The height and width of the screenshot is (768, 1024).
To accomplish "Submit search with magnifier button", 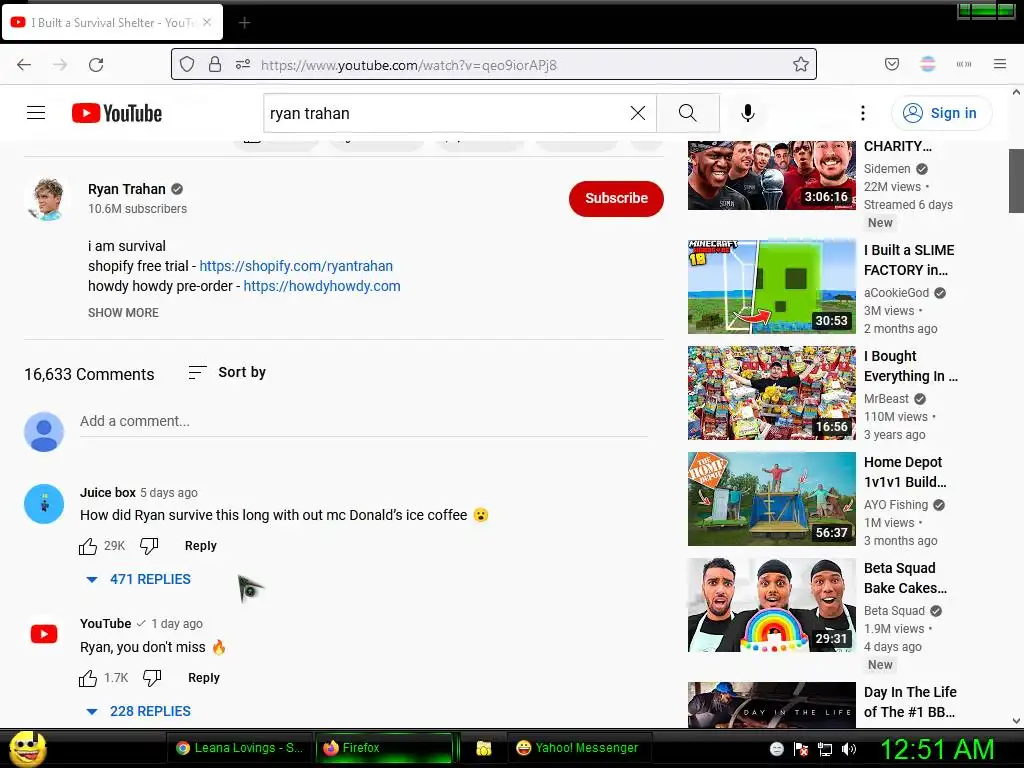I will point(688,113).
